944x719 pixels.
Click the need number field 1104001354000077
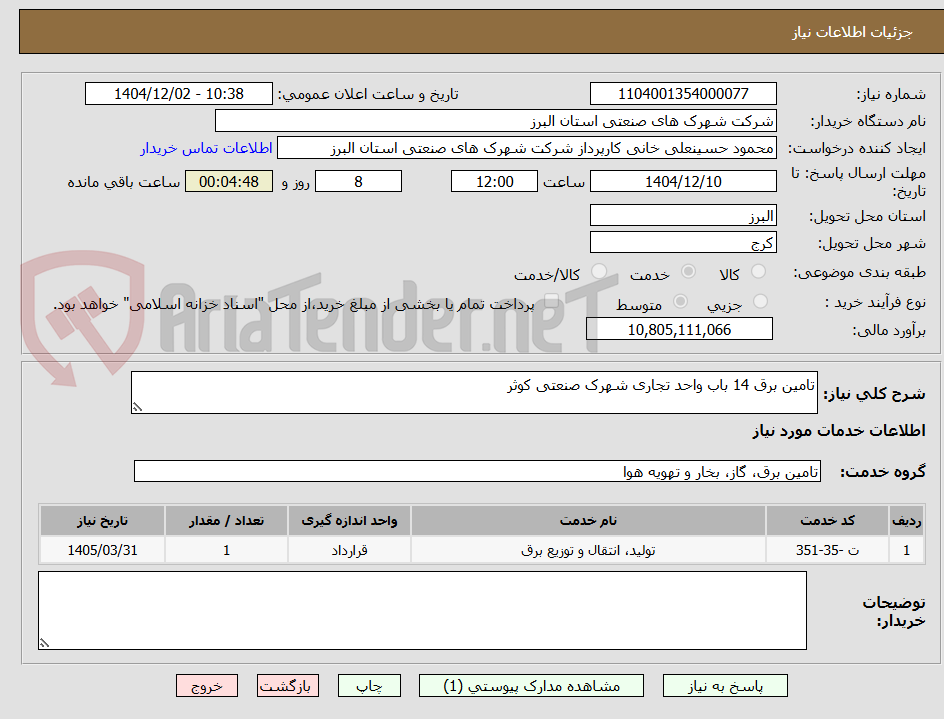coord(683,94)
